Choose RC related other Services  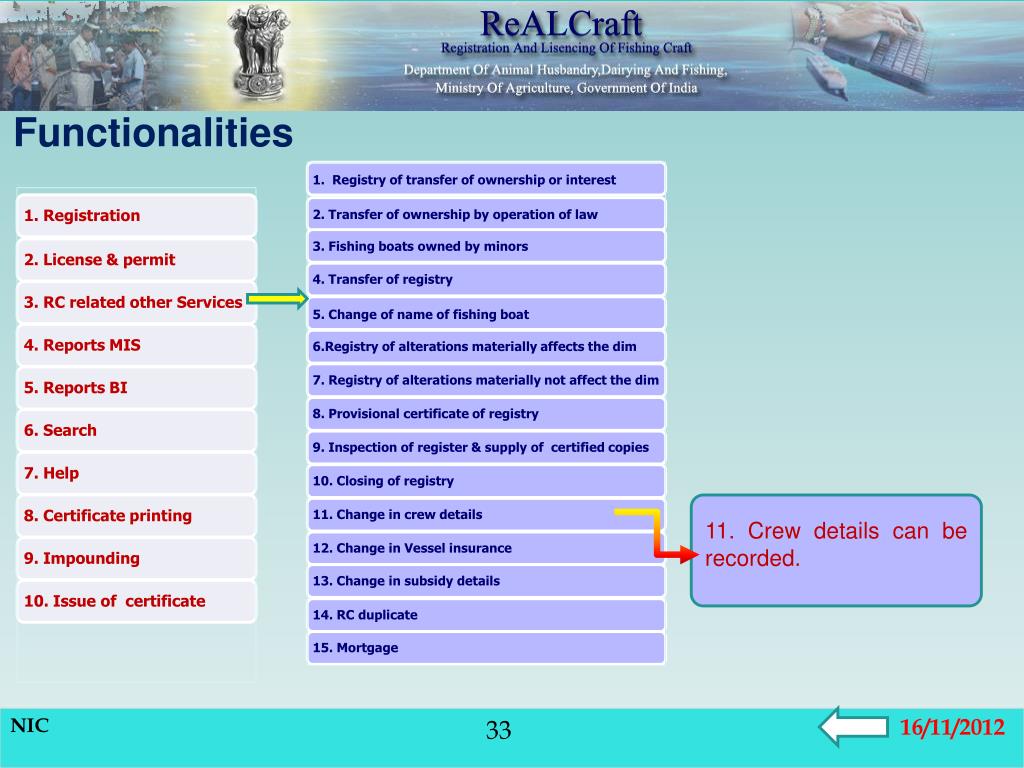coord(136,302)
